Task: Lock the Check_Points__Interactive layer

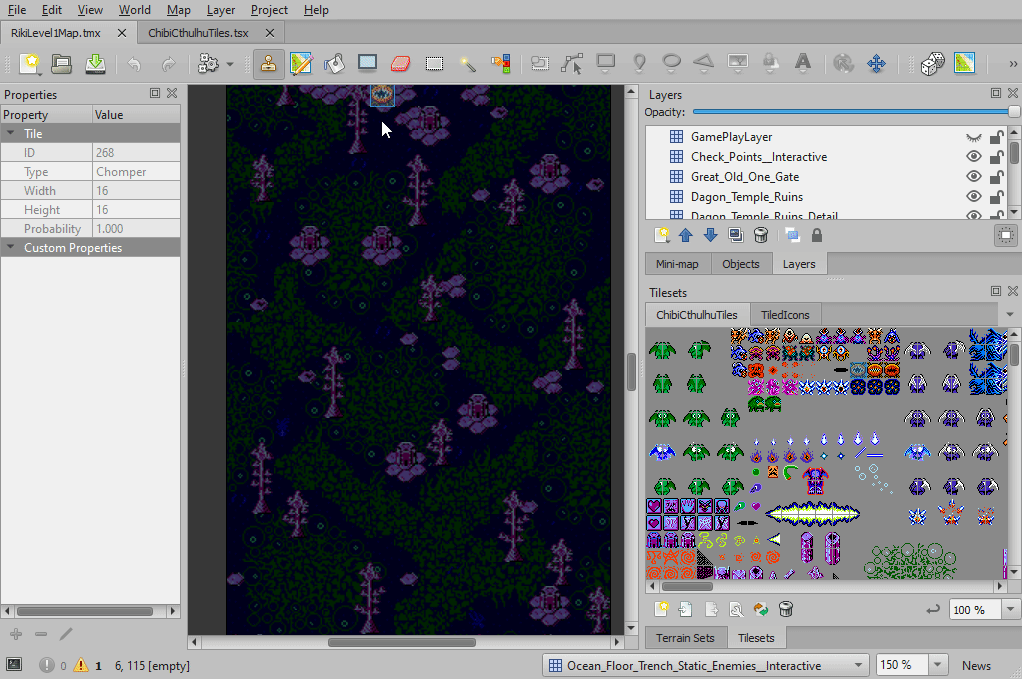Action: (996, 157)
